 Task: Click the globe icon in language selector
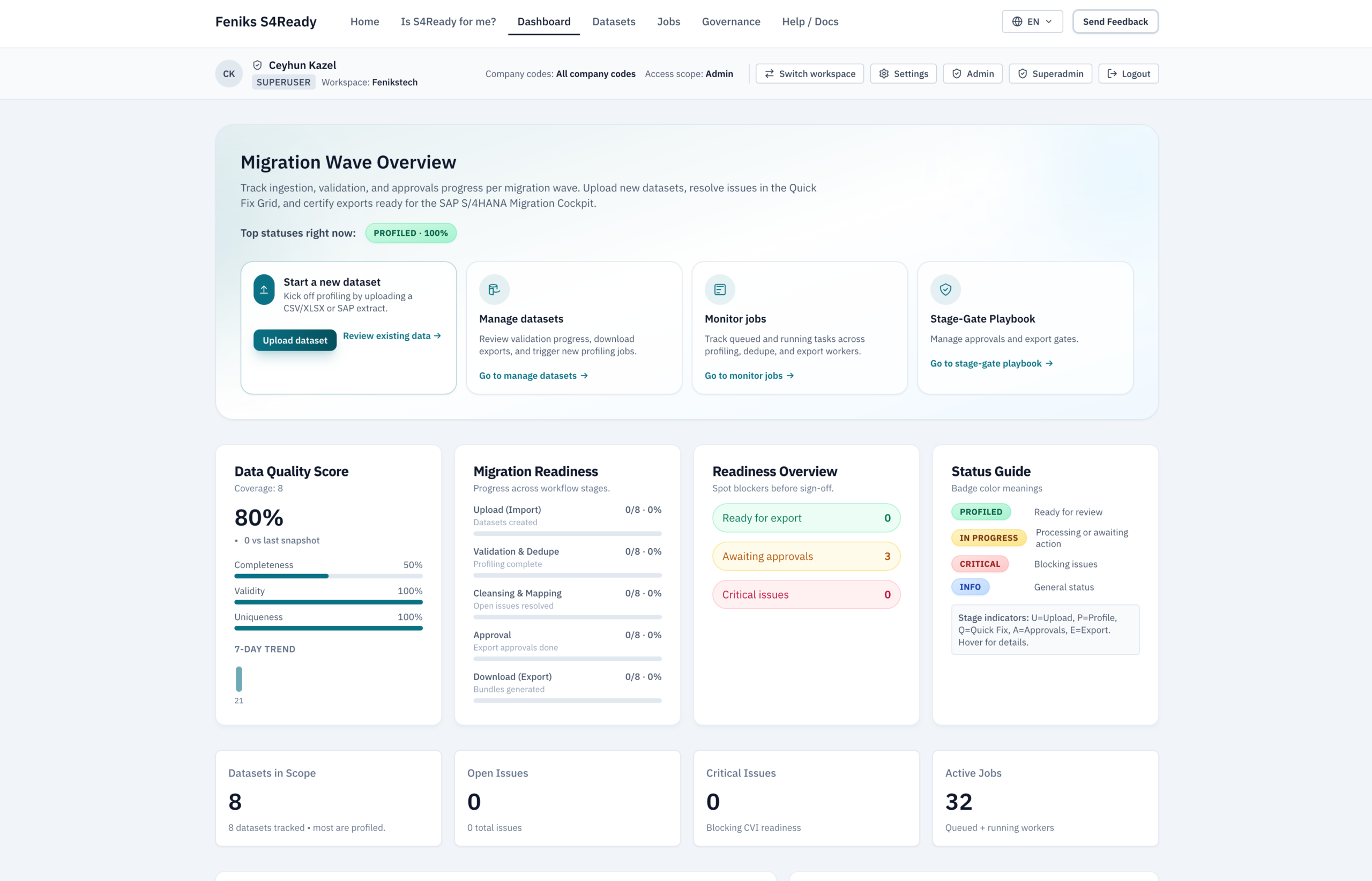[x=1017, y=22]
